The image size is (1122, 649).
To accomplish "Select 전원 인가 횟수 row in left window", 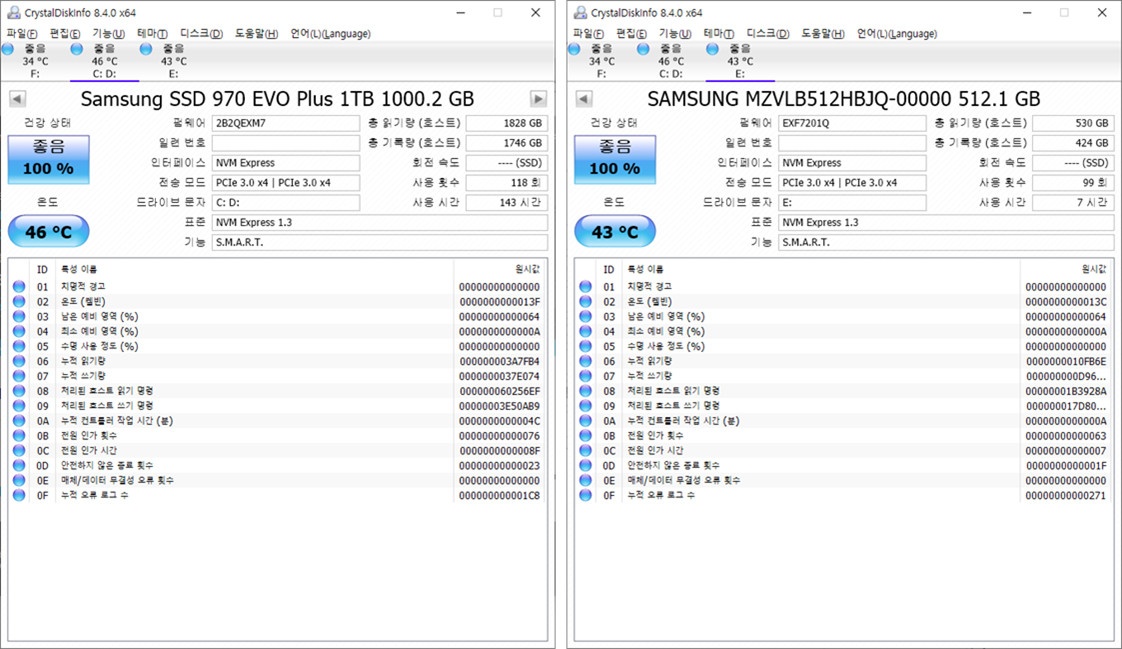I will coord(278,436).
